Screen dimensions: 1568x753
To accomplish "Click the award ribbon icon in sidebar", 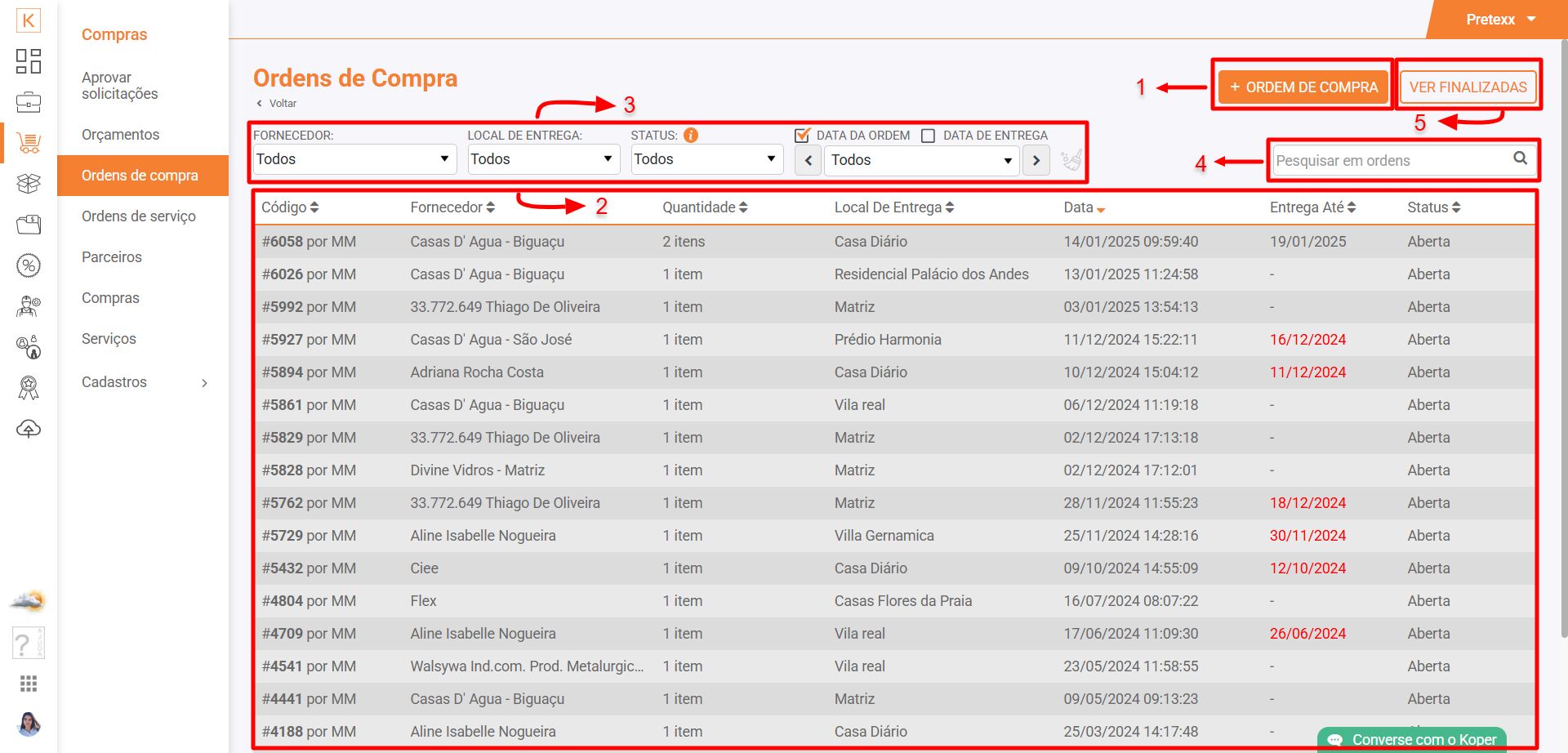I will point(29,388).
